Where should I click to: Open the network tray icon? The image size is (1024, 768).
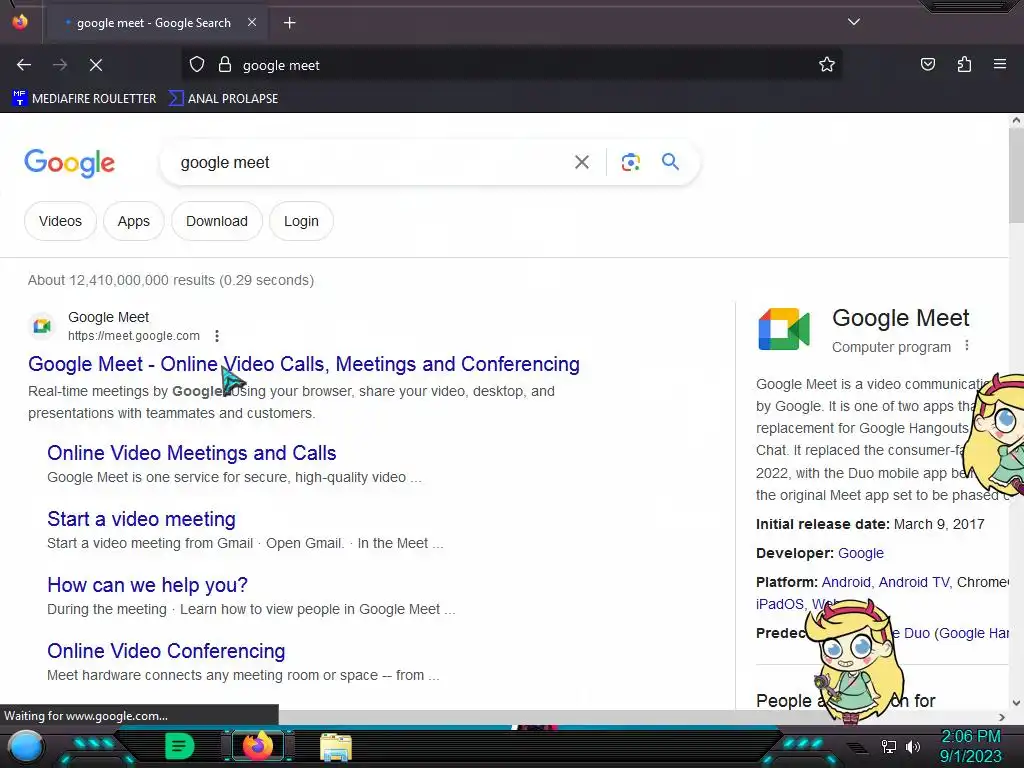pos(889,746)
